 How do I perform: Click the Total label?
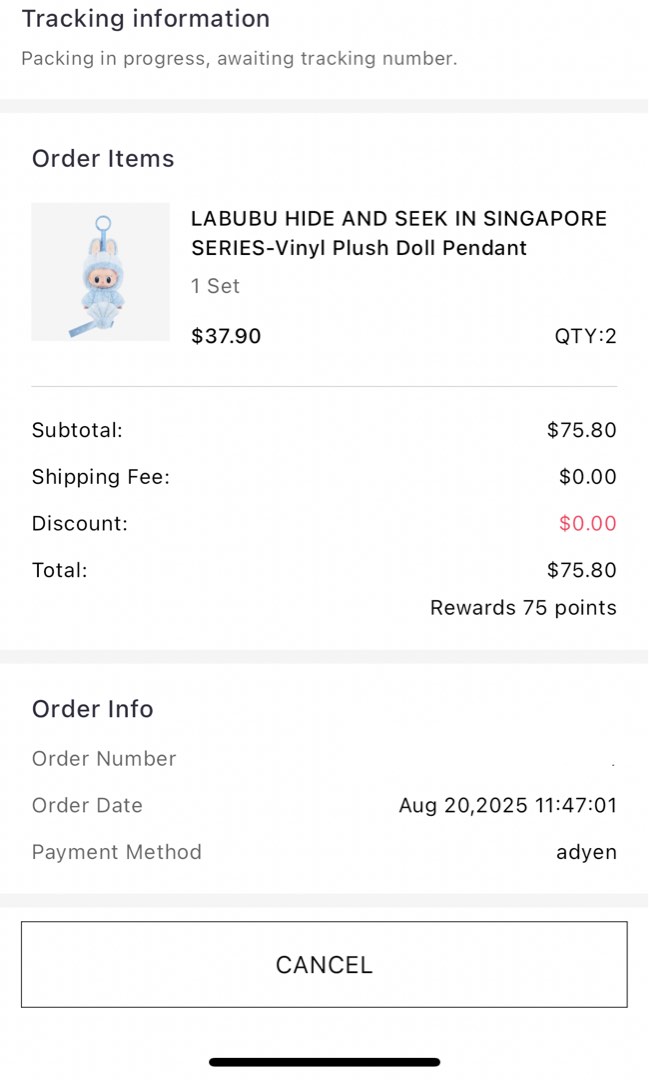coord(60,571)
